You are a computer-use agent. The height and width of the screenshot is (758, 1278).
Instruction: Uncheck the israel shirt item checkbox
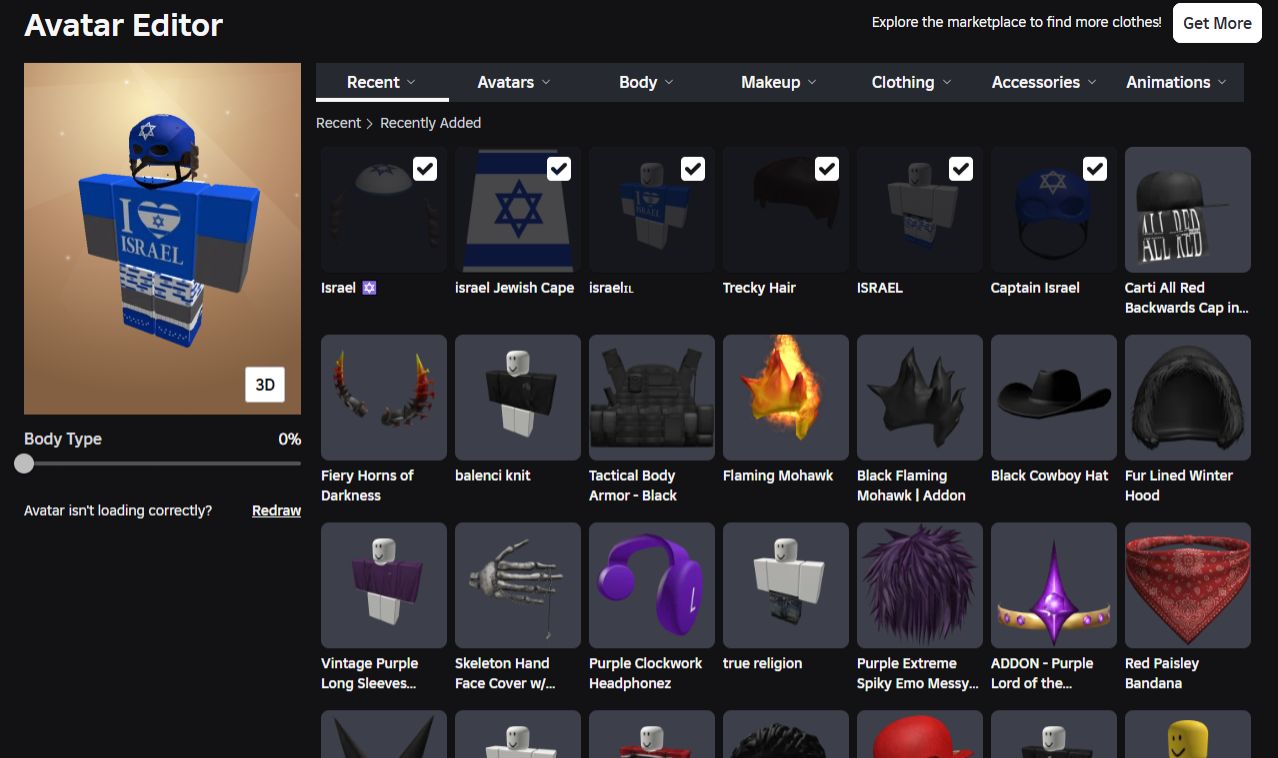pos(693,169)
